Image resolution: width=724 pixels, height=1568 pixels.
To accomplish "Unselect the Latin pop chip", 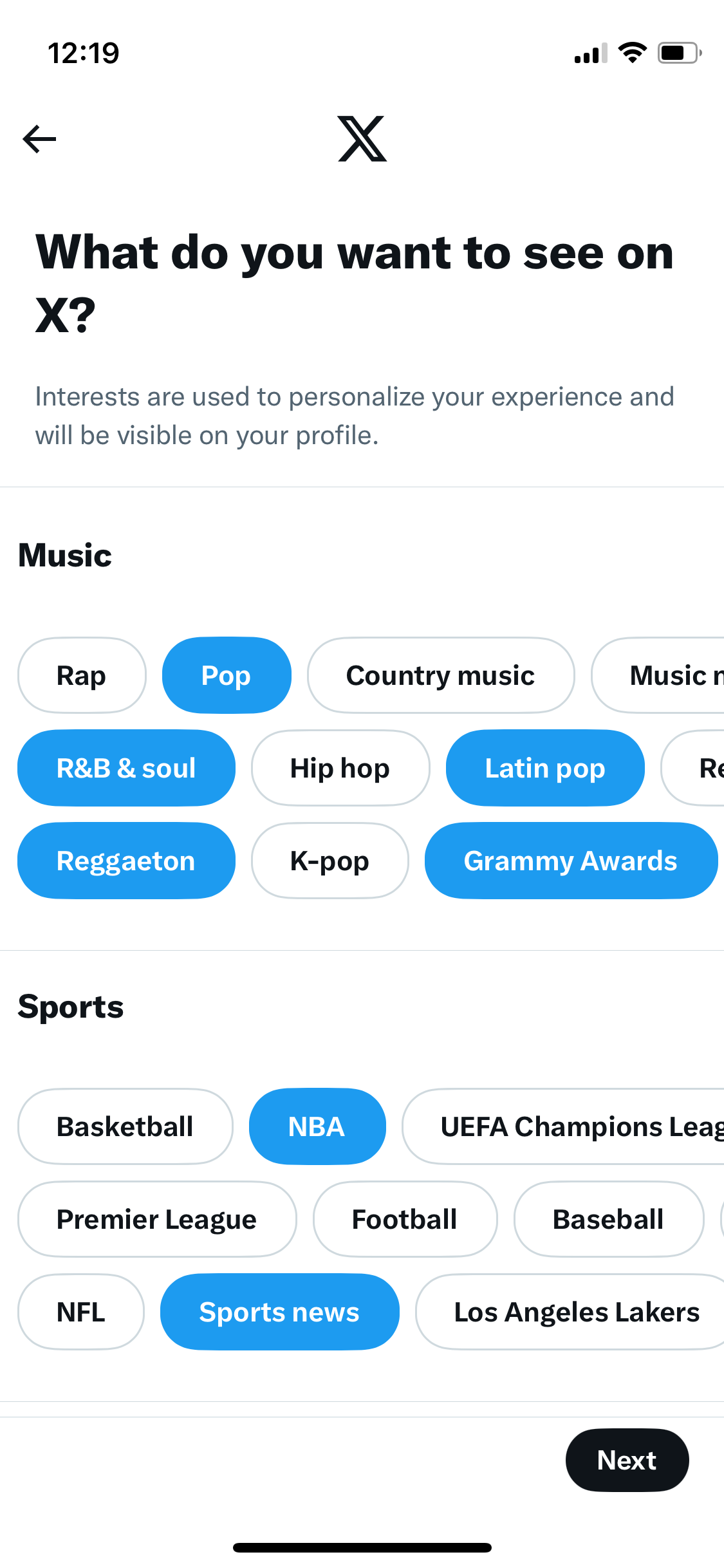I will tap(545, 768).
